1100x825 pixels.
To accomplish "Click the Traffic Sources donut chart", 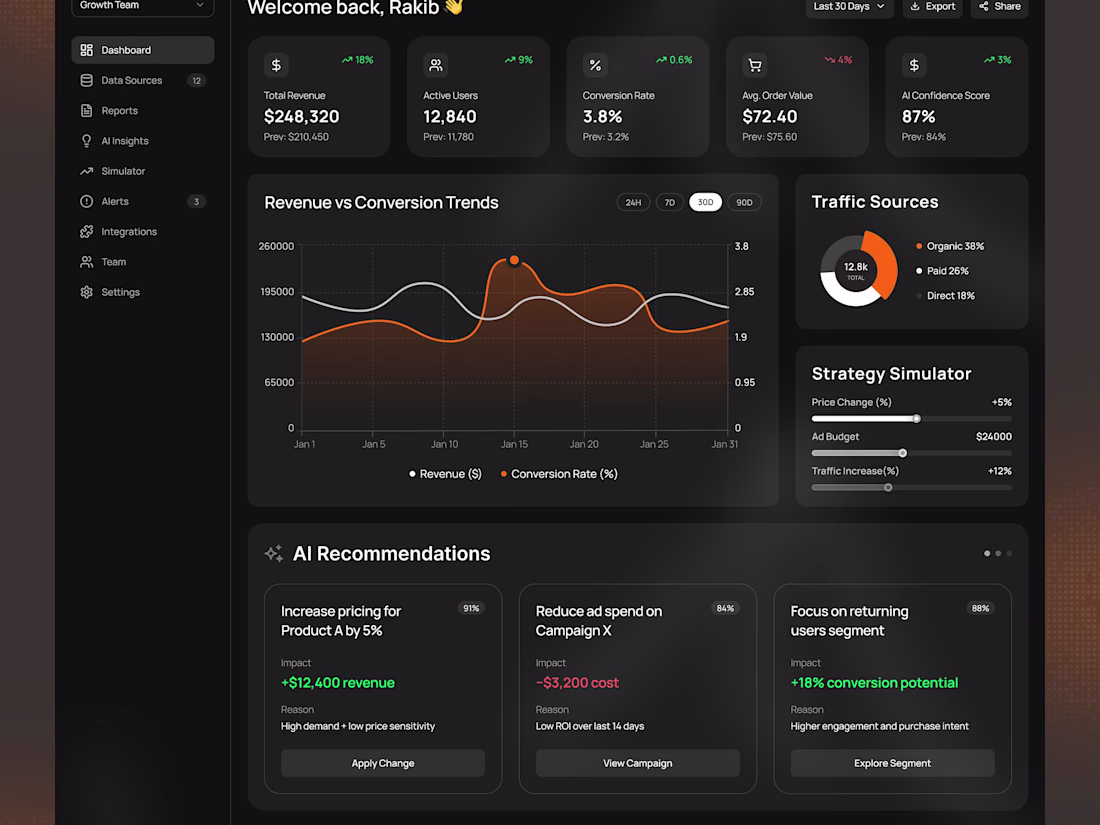I will pyautogui.click(x=859, y=269).
